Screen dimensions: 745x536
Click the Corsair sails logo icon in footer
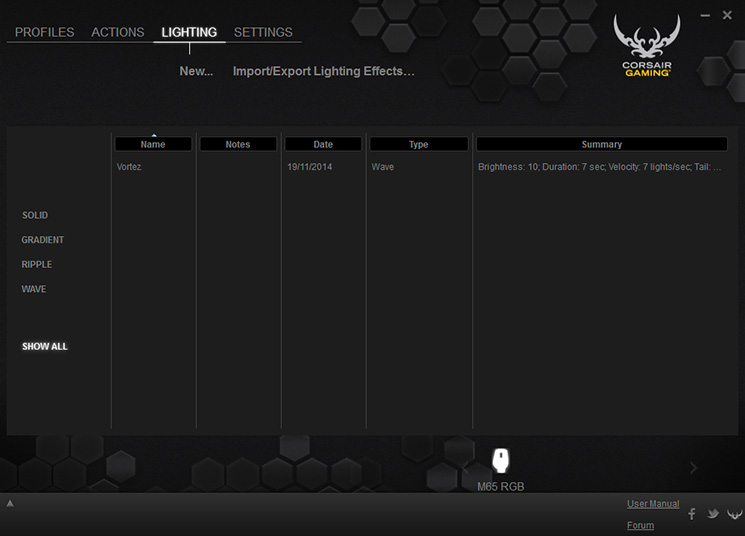[x=735, y=514]
